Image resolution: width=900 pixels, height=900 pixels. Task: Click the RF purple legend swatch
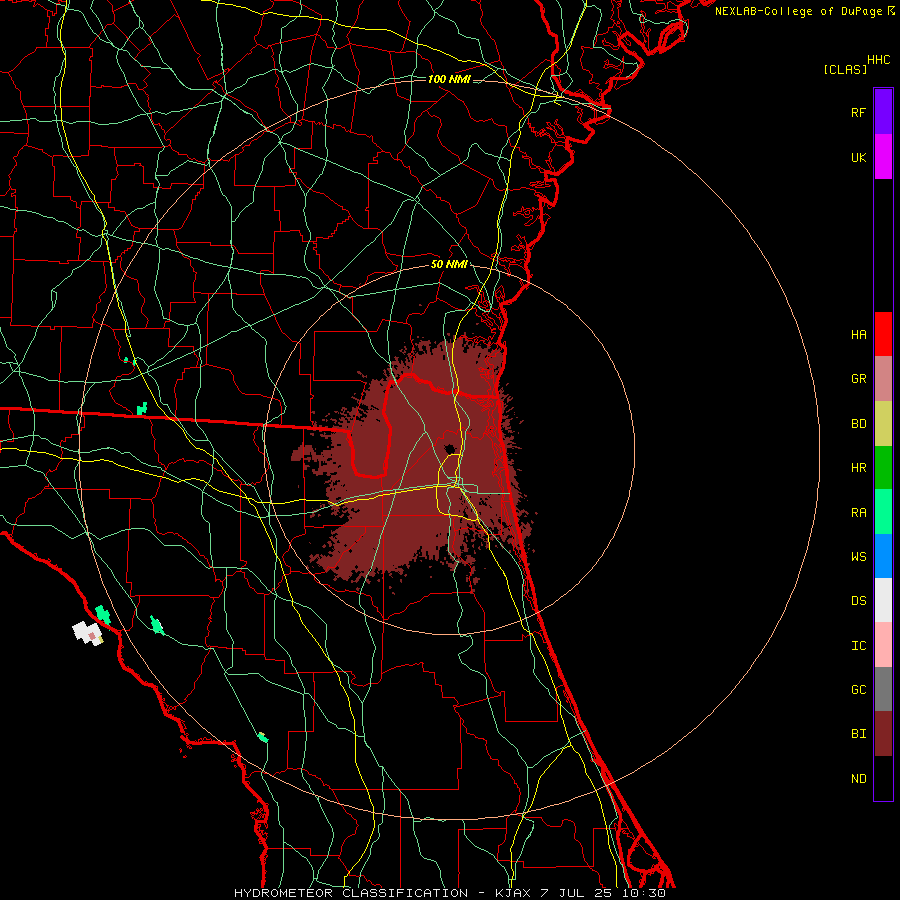(x=883, y=111)
